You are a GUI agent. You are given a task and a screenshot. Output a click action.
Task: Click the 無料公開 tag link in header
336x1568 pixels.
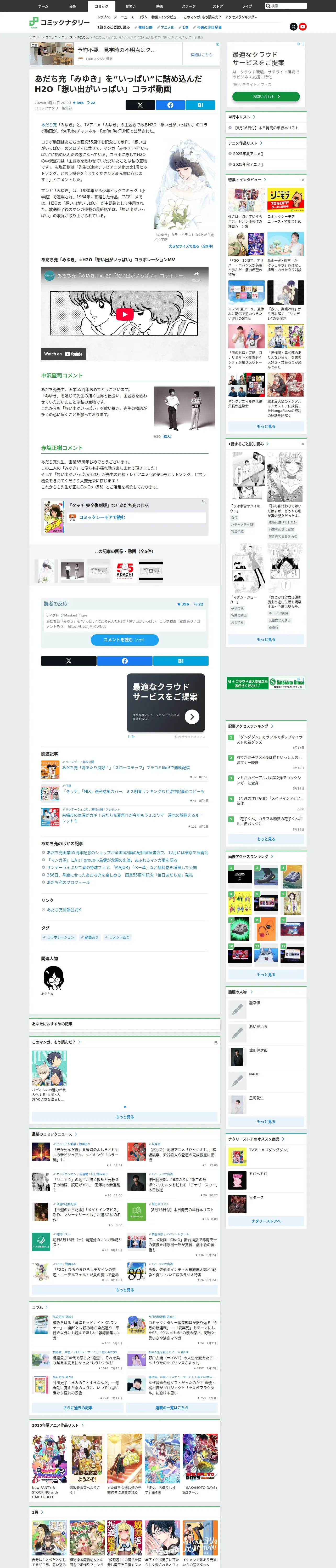click(x=143, y=27)
